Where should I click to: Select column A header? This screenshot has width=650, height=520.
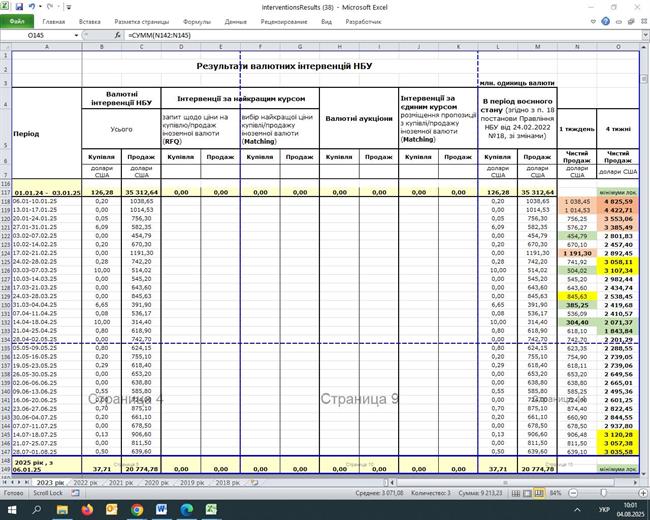click(47, 47)
